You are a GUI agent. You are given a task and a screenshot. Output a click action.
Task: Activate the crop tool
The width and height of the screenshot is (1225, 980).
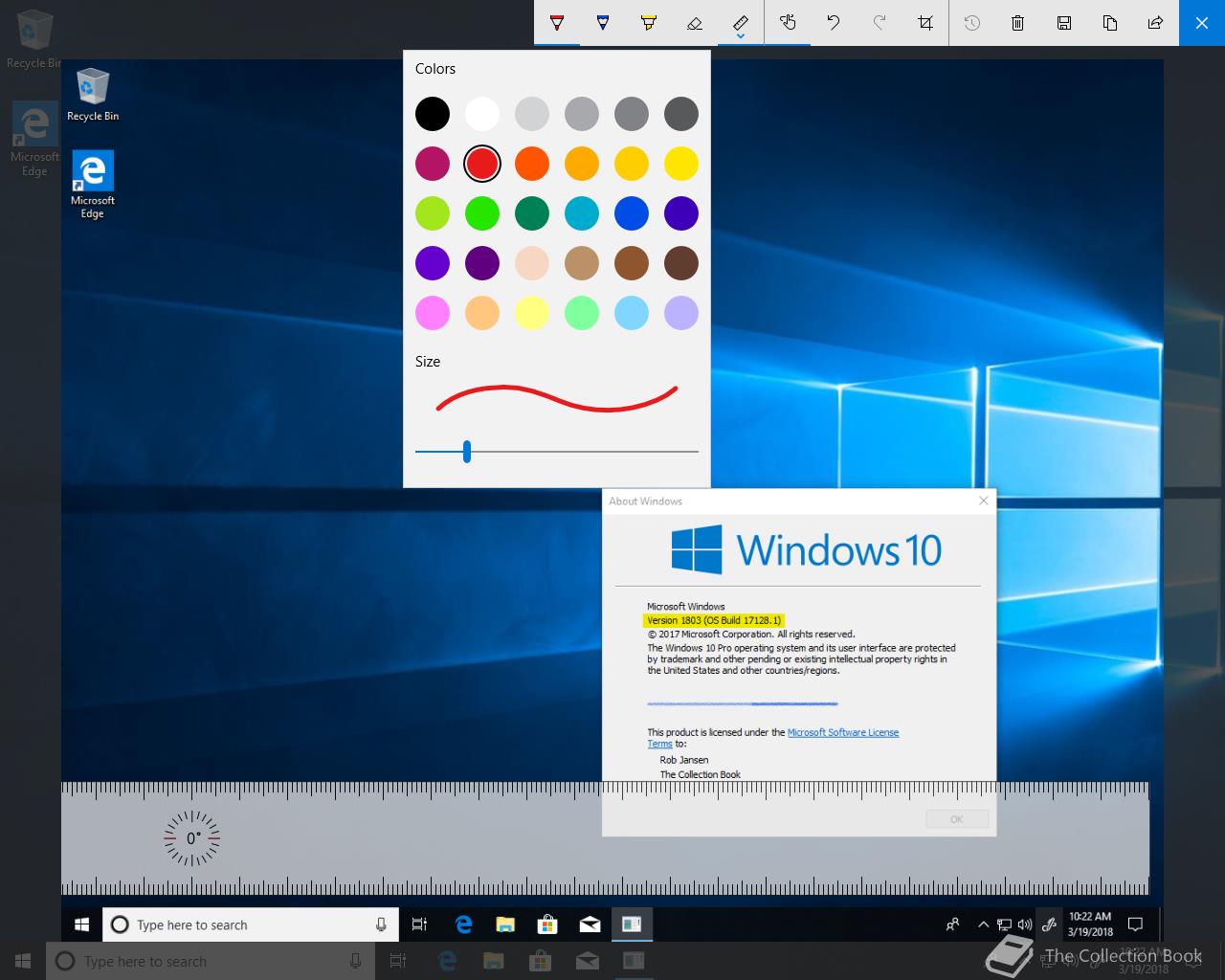click(x=925, y=23)
